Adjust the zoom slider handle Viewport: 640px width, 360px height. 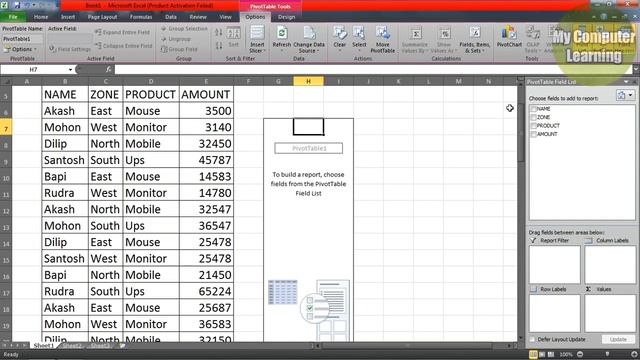click(607, 354)
